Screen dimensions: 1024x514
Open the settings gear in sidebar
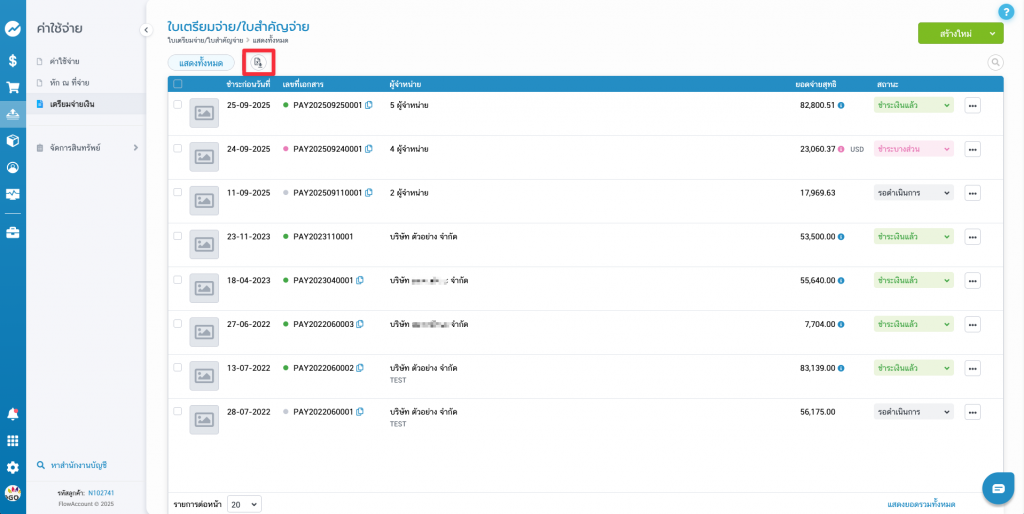[x=13, y=467]
